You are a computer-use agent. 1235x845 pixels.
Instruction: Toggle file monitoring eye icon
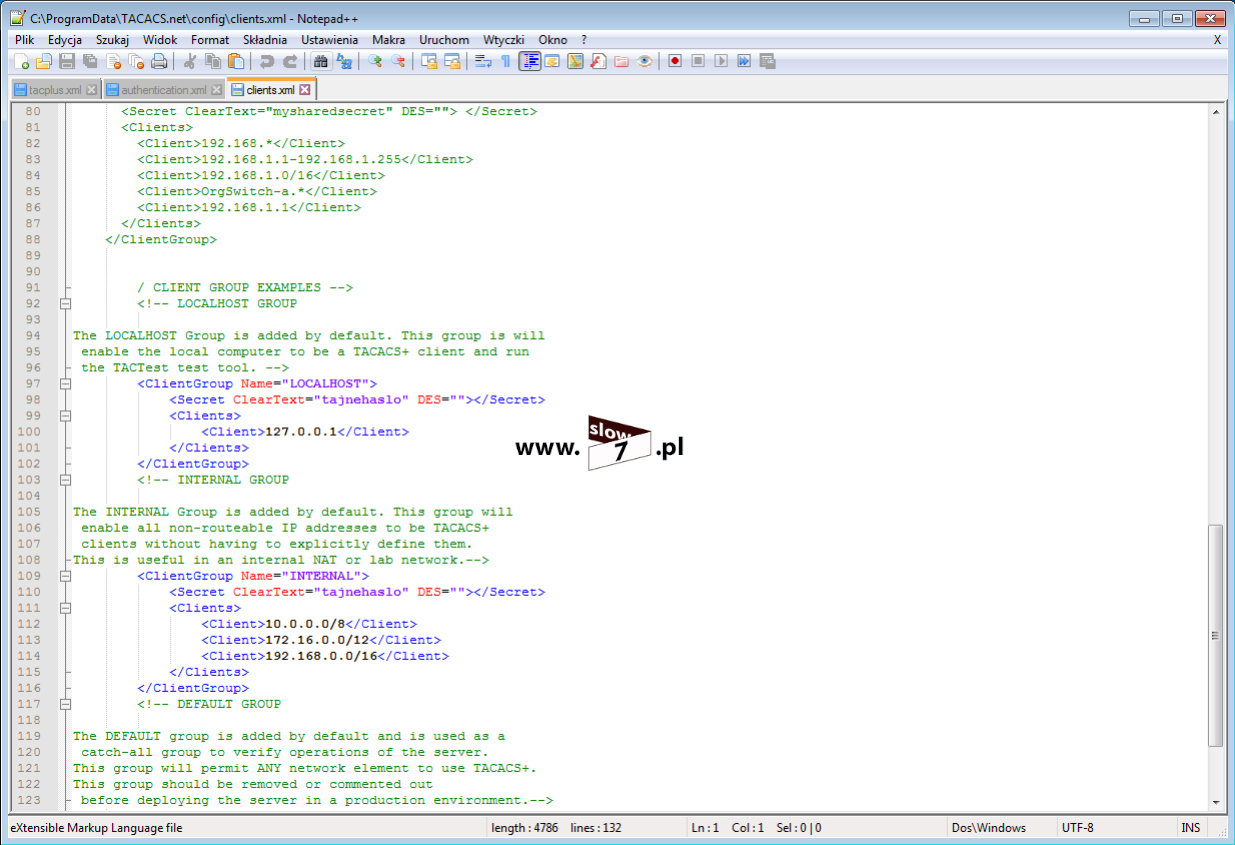(x=644, y=61)
